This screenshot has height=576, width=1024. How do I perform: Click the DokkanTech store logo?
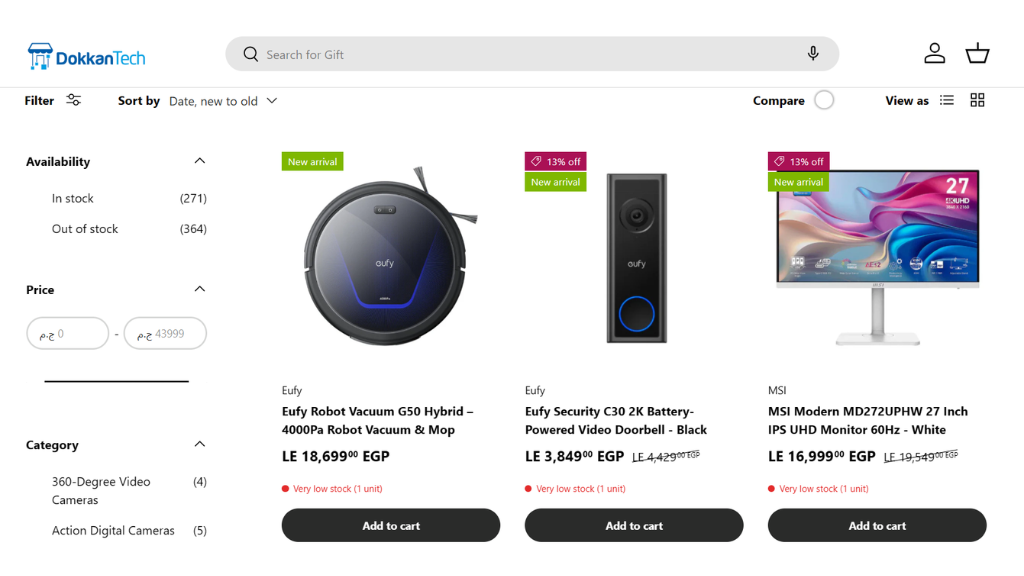86,57
